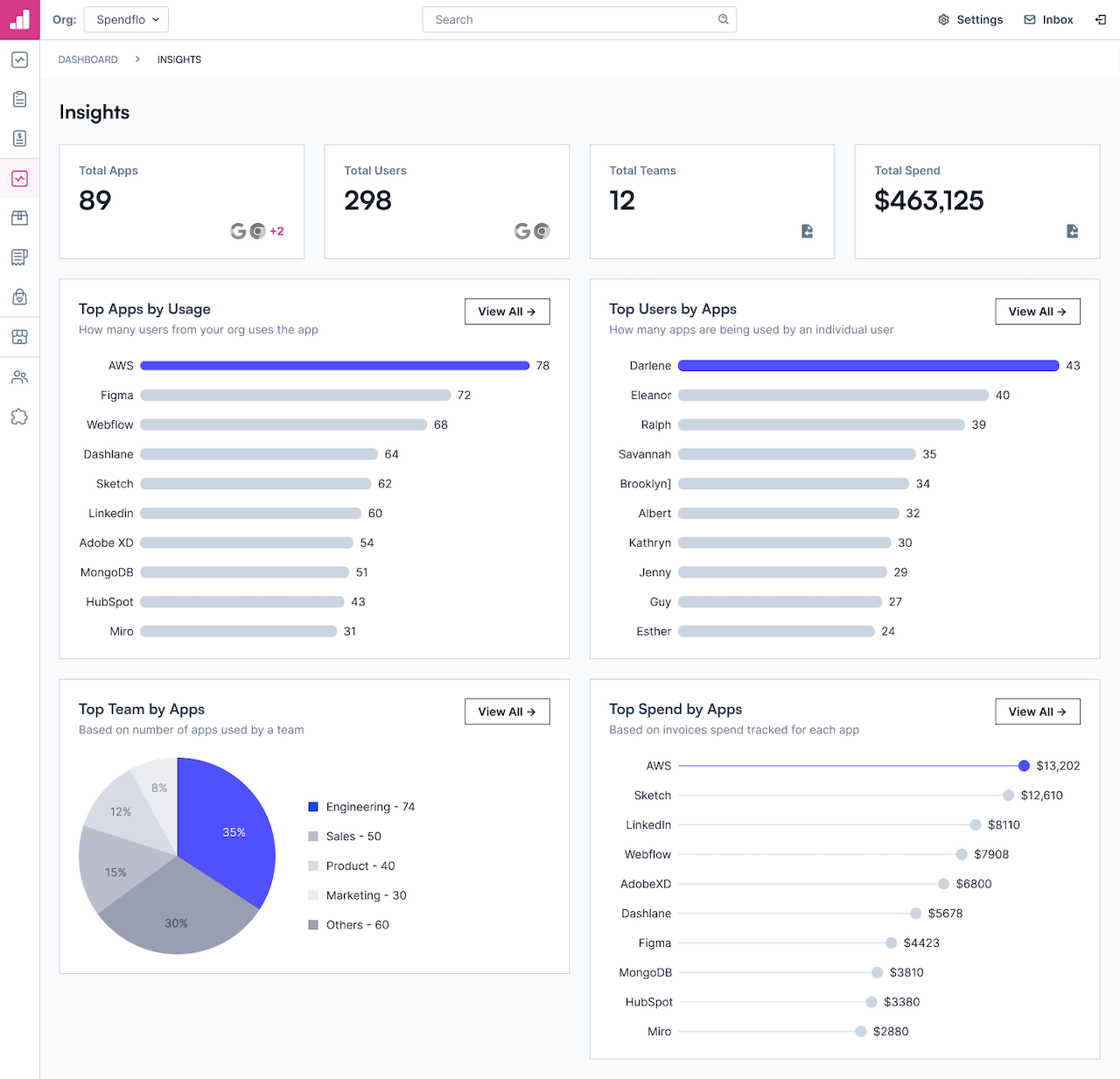Open the activity monitor sidebar icon
1120x1079 pixels.
pyautogui.click(x=19, y=60)
